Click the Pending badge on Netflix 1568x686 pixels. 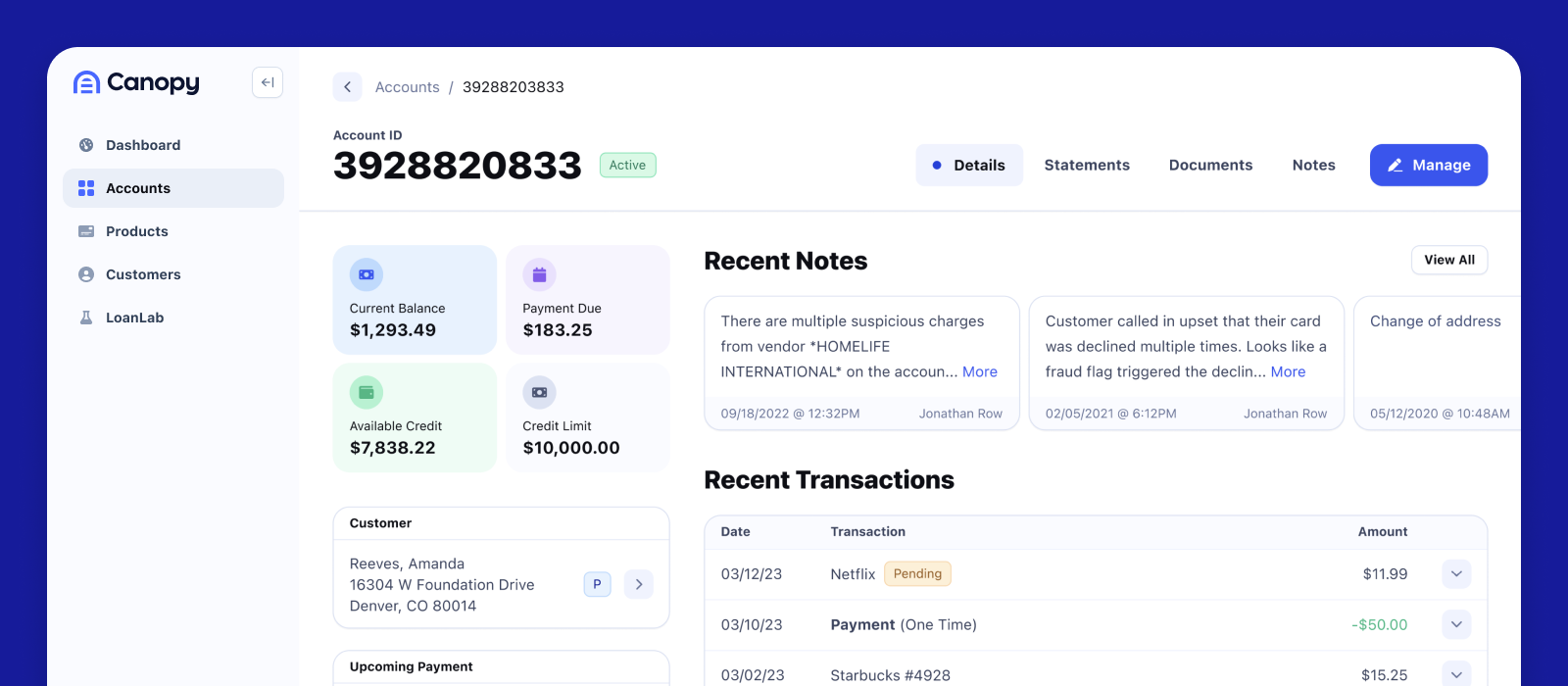[917, 574]
